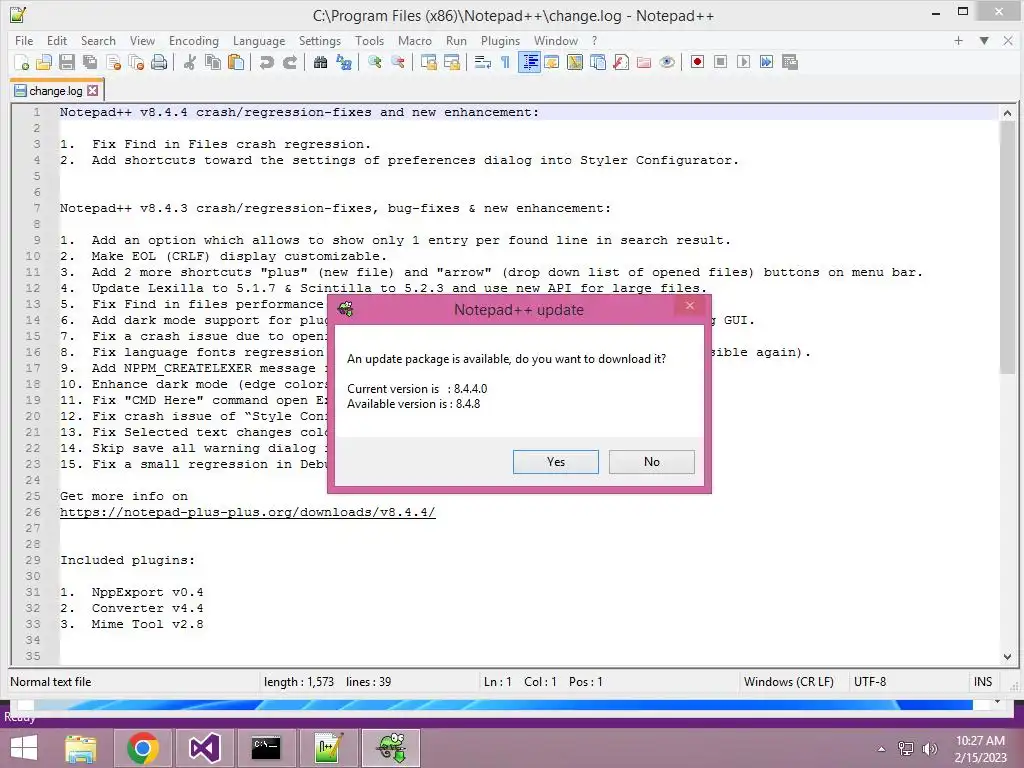Open the Encoding menu

pos(194,41)
